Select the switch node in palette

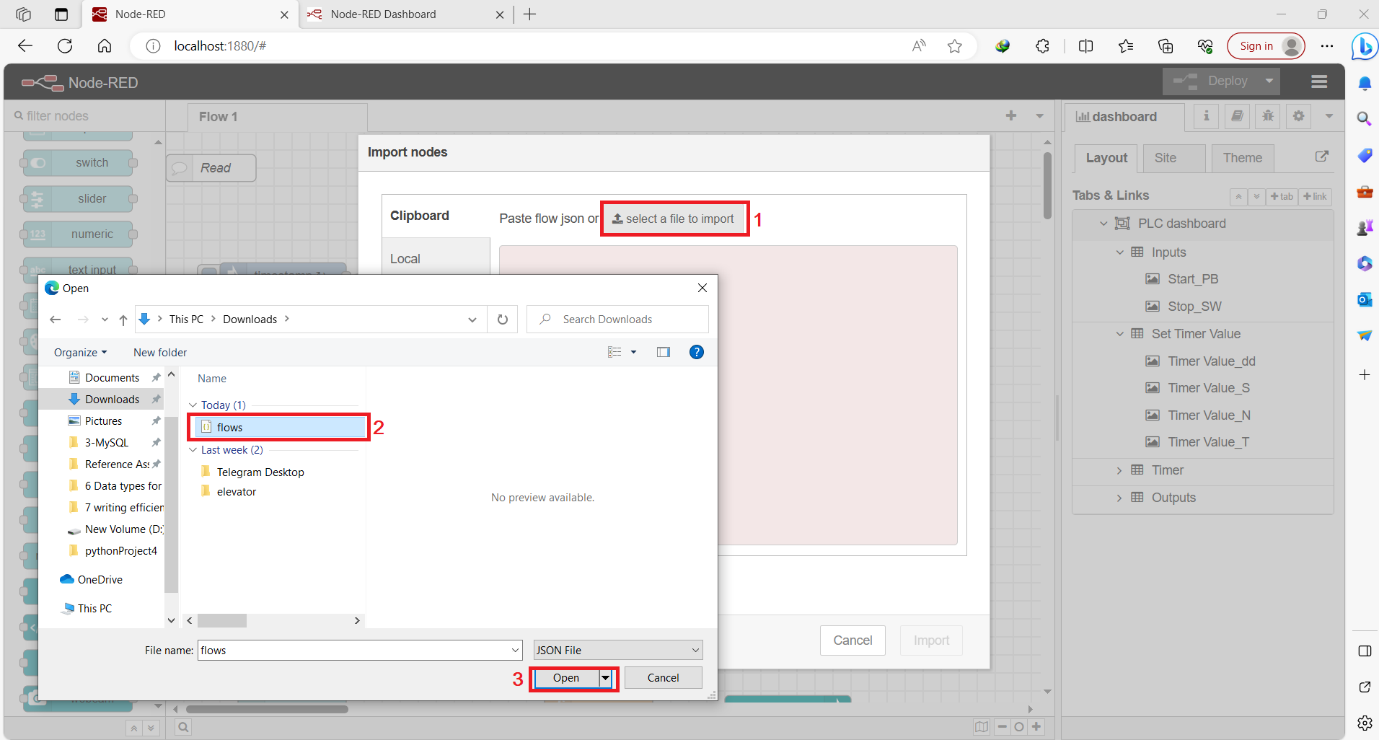pos(80,163)
